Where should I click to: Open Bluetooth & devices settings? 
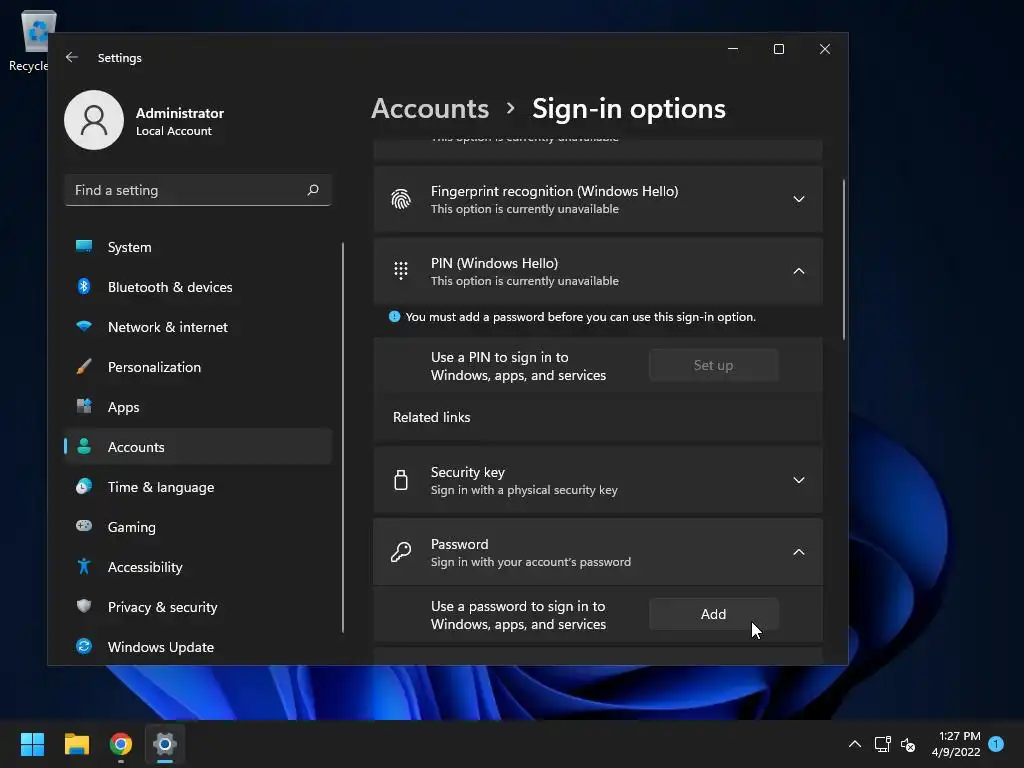(x=198, y=287)
